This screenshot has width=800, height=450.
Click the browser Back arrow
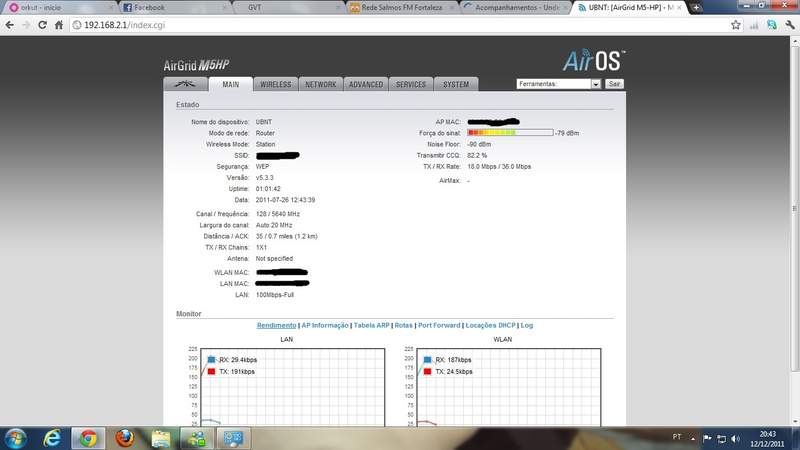click(x=10, y=25)
